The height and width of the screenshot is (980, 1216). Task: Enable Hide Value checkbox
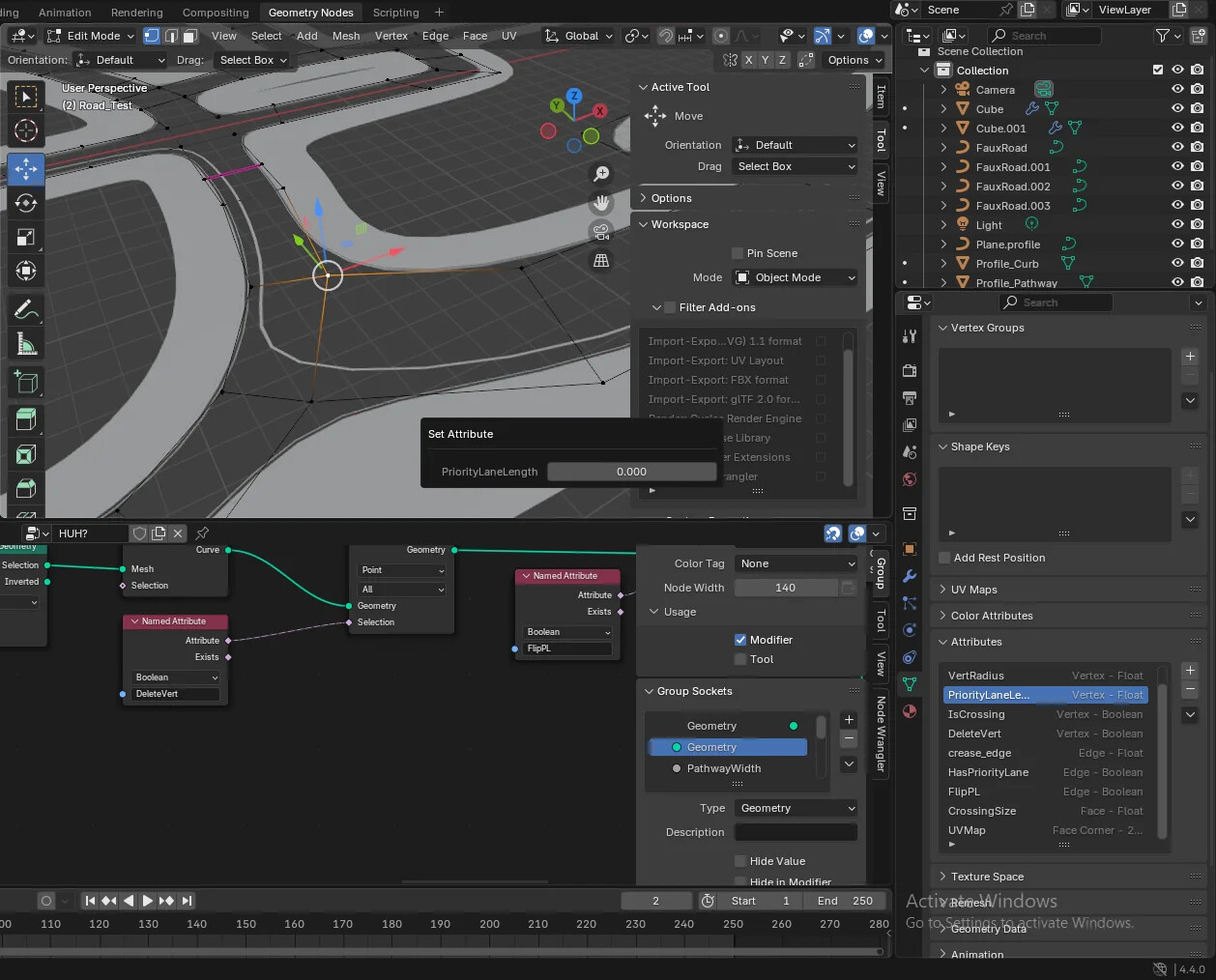(740, 861)
